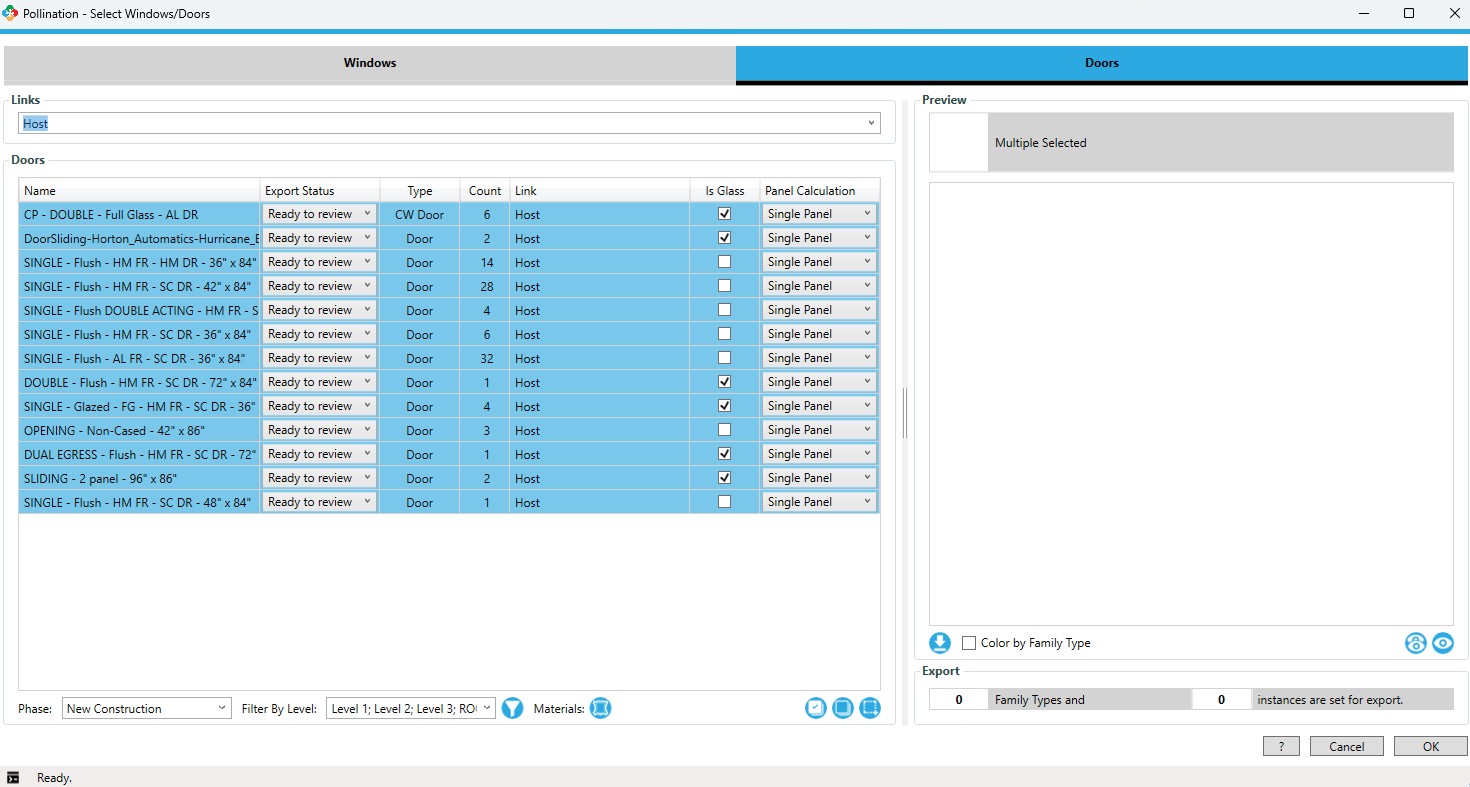This screenshot has height=787, width=1470.
Task: Check Is Glass for OPENING - Non-Cased door
Action: tap(725, 430)
